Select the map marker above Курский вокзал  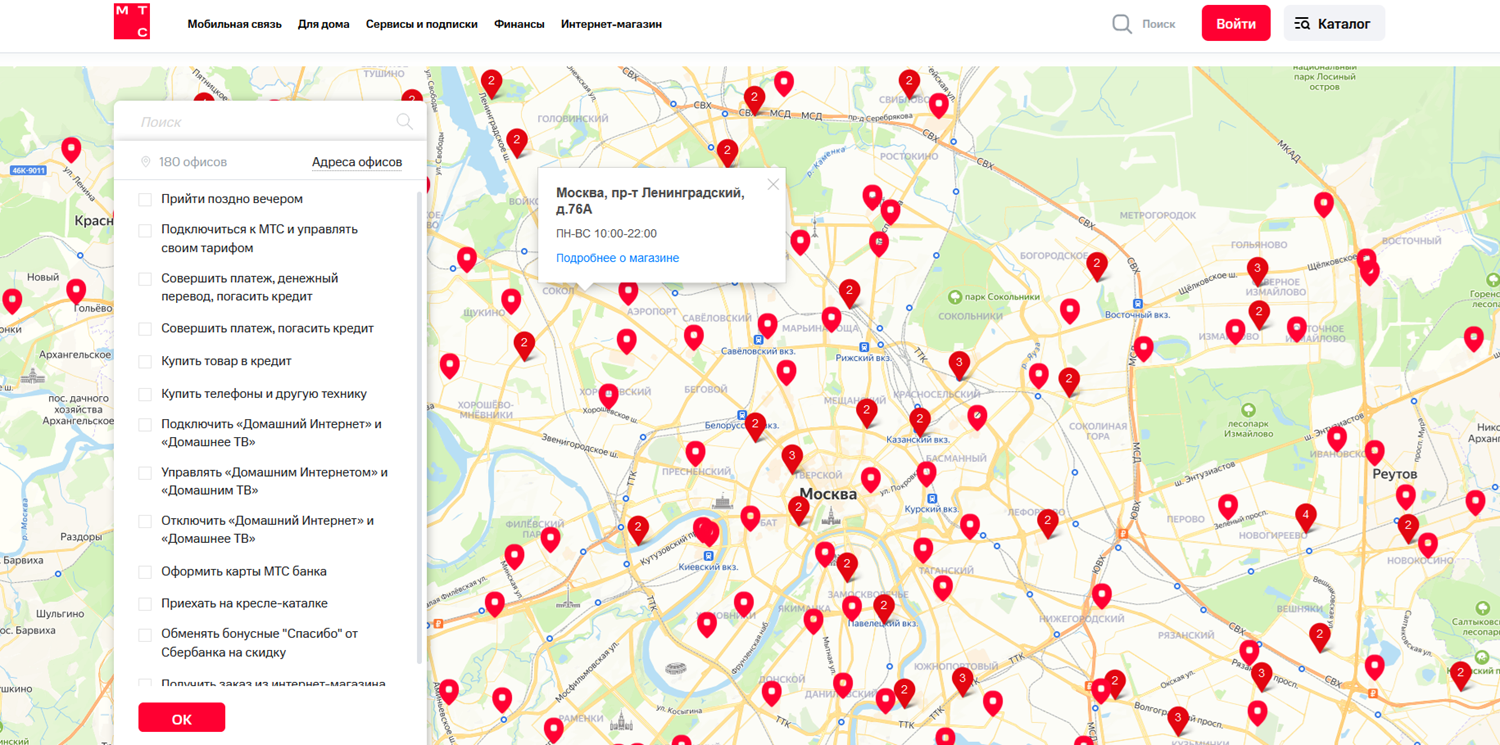coord(927,473)
